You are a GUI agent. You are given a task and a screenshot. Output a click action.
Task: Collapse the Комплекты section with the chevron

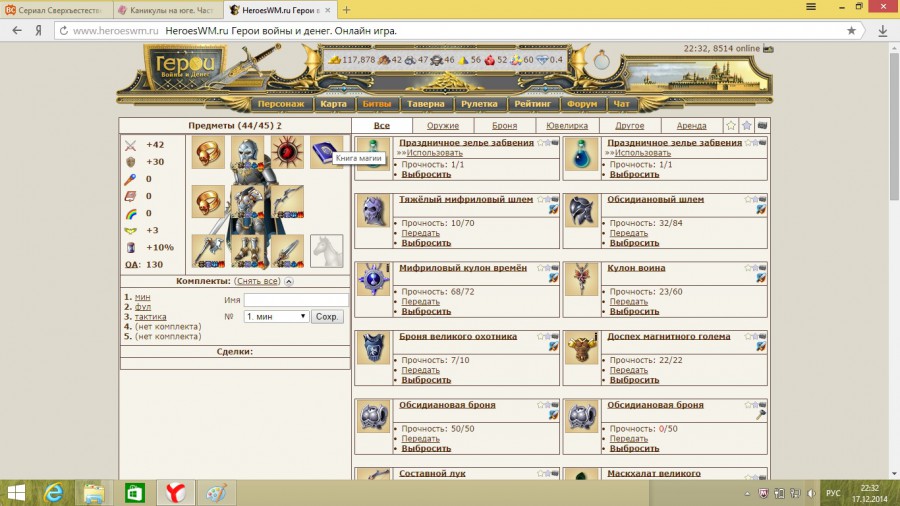[289, 282]
